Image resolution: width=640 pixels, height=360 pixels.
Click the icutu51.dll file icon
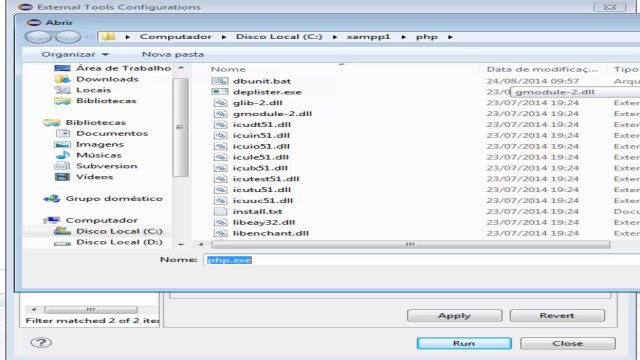pyautogui.click(x=220, y=189)
